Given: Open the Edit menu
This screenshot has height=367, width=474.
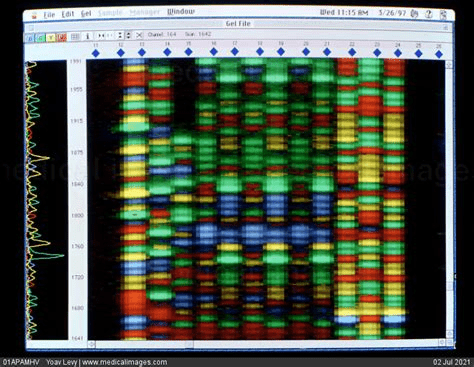Looking at the screenshot, I should coord(68,14).
